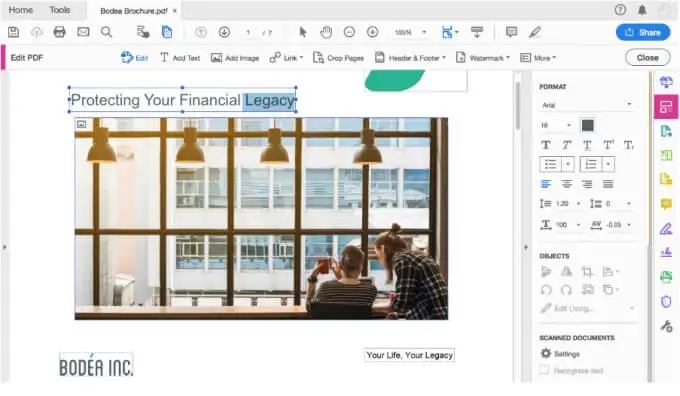This screenshot has width=680, height=396.
Task: Select the highlighter pen tool
Action: click(x=535, y=32)
